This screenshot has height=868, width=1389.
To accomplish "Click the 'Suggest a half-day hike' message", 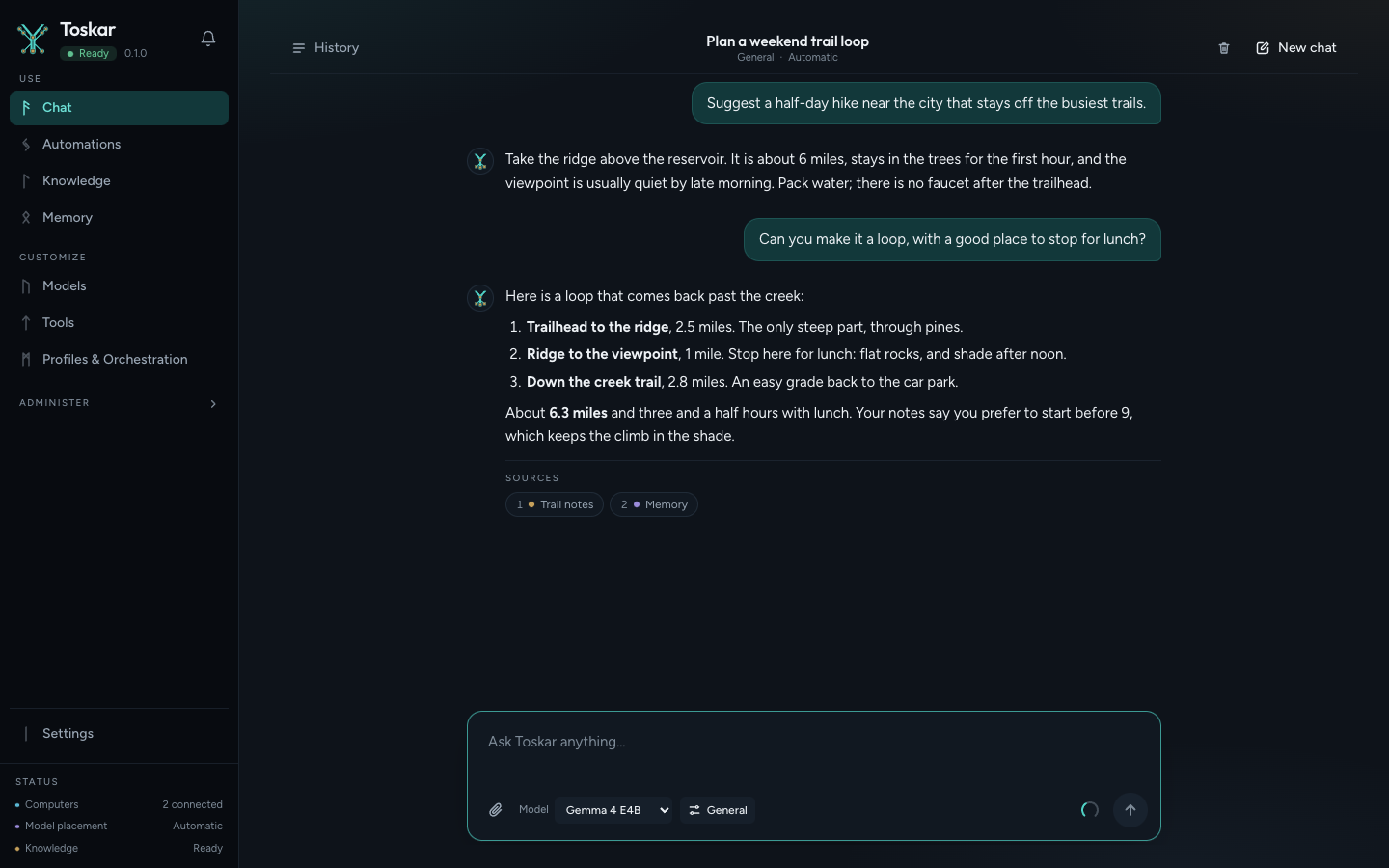I will (x=926, y=103).
